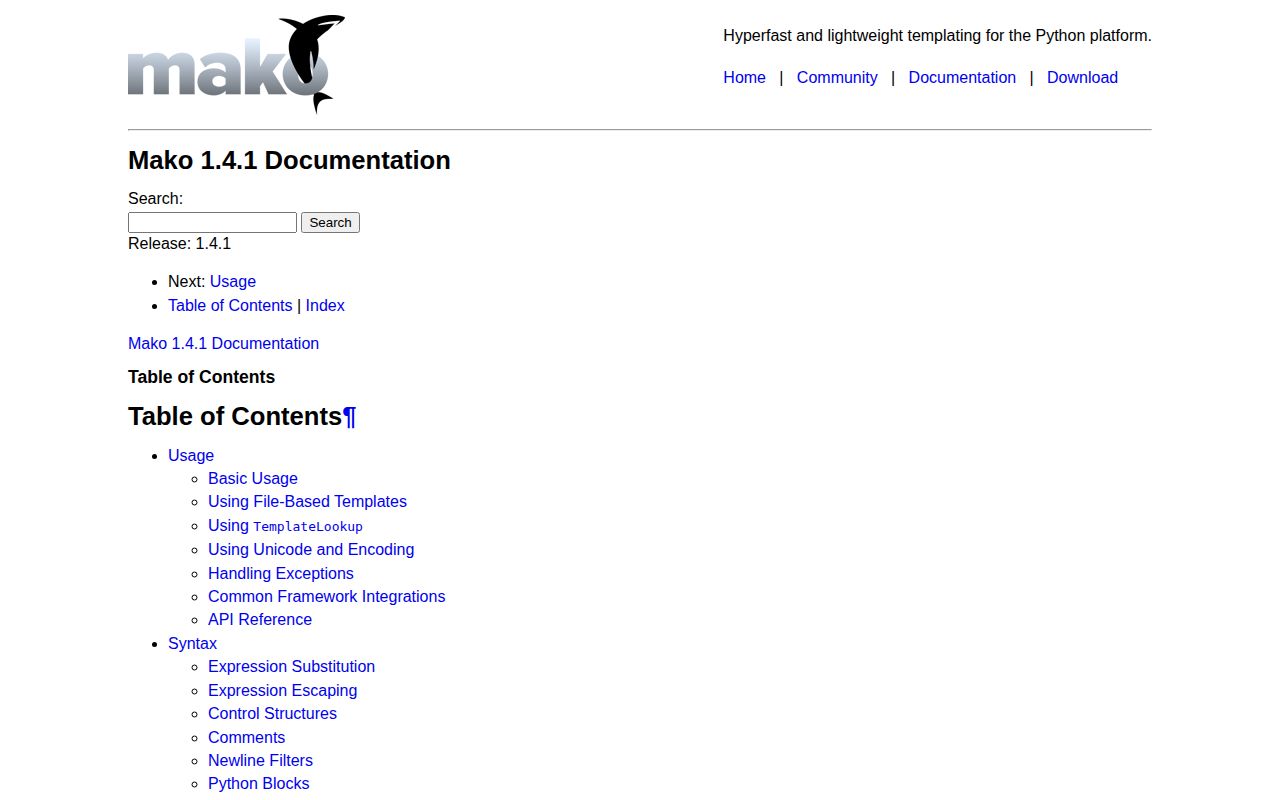Viewport: 1280px width, 800px height.
Task: Open the Basic Usage section
Action: [253, 478]
